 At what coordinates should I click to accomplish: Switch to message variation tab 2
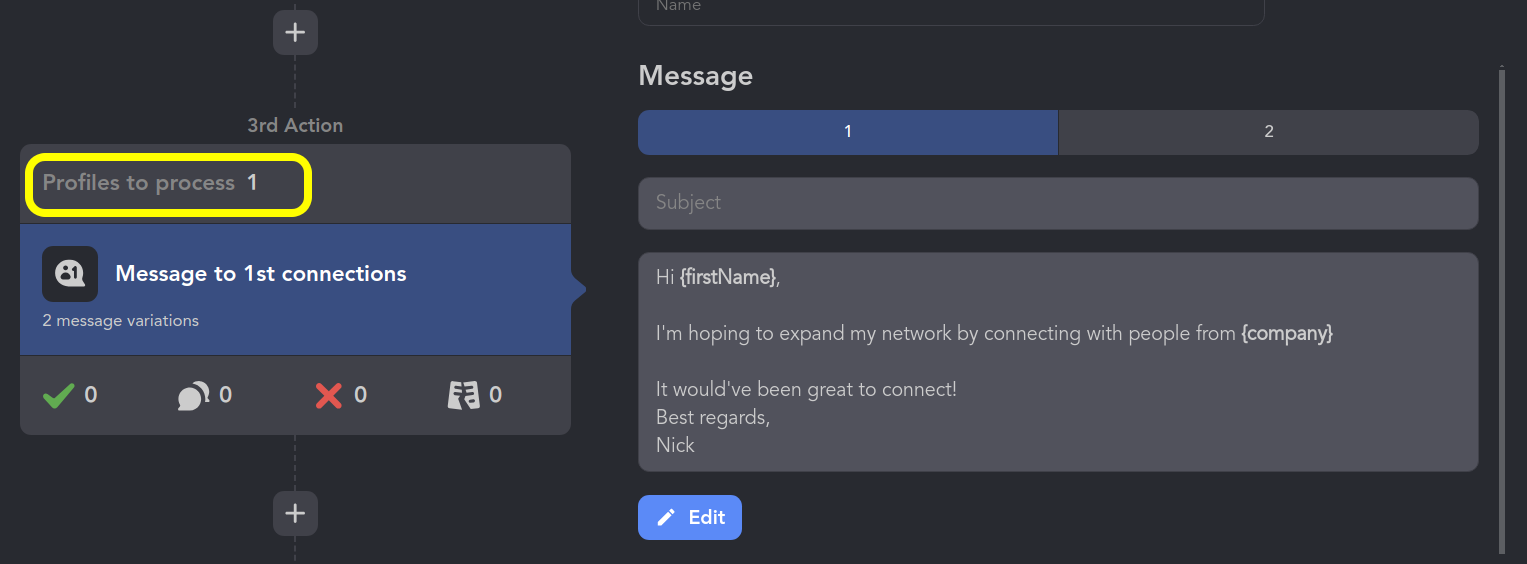tap(1268, 132)
